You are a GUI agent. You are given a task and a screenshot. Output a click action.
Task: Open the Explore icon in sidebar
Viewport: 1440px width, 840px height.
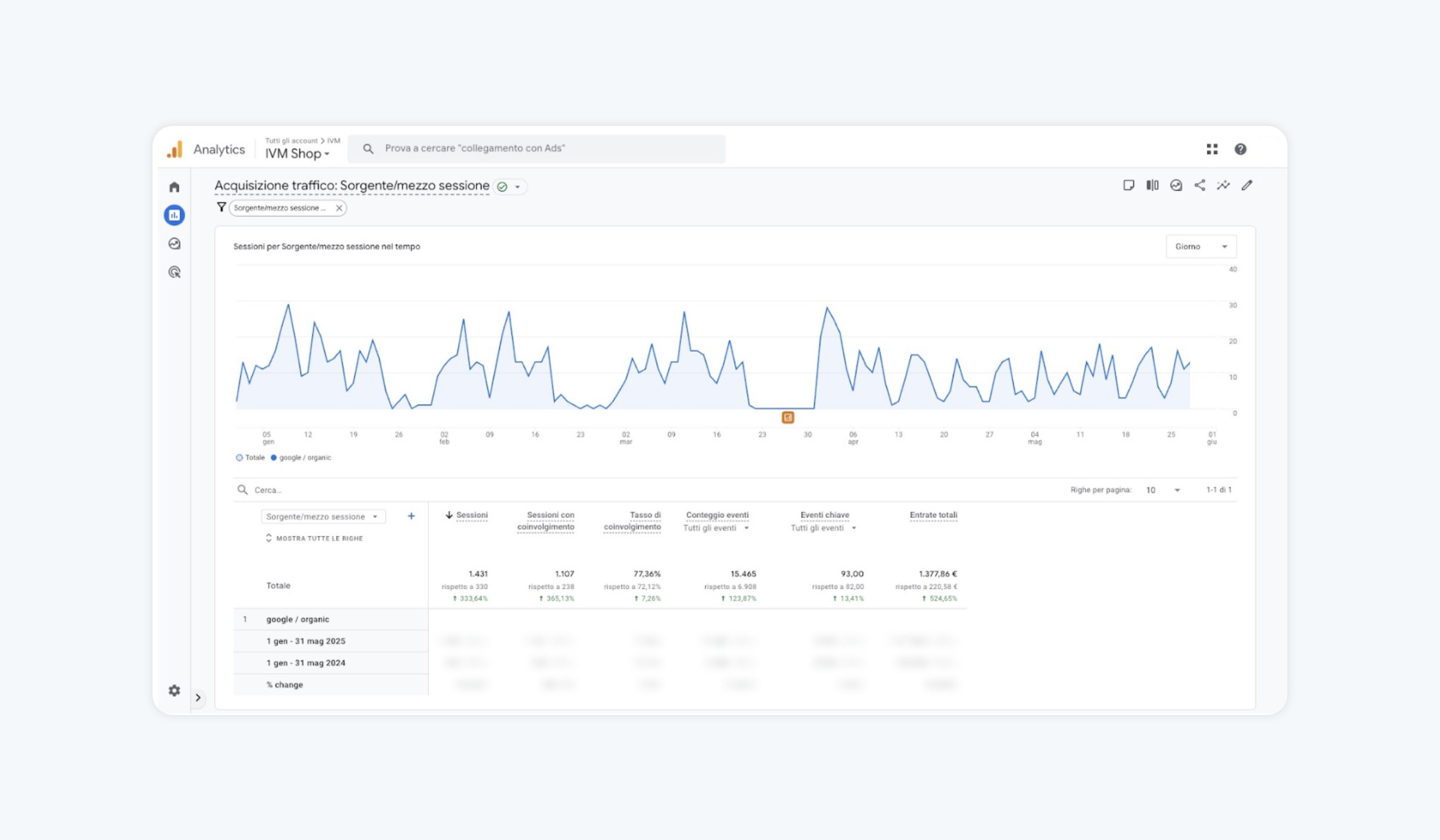[174, 244]
